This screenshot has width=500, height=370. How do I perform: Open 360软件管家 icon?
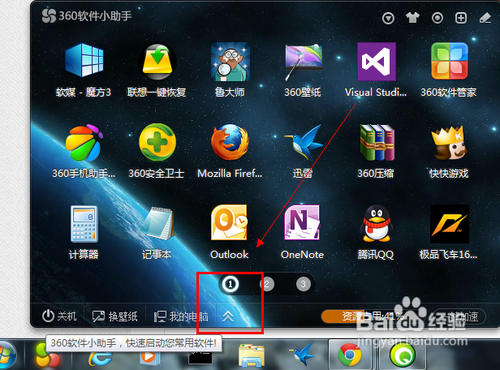pyautogui.click(x=449, y=61)
